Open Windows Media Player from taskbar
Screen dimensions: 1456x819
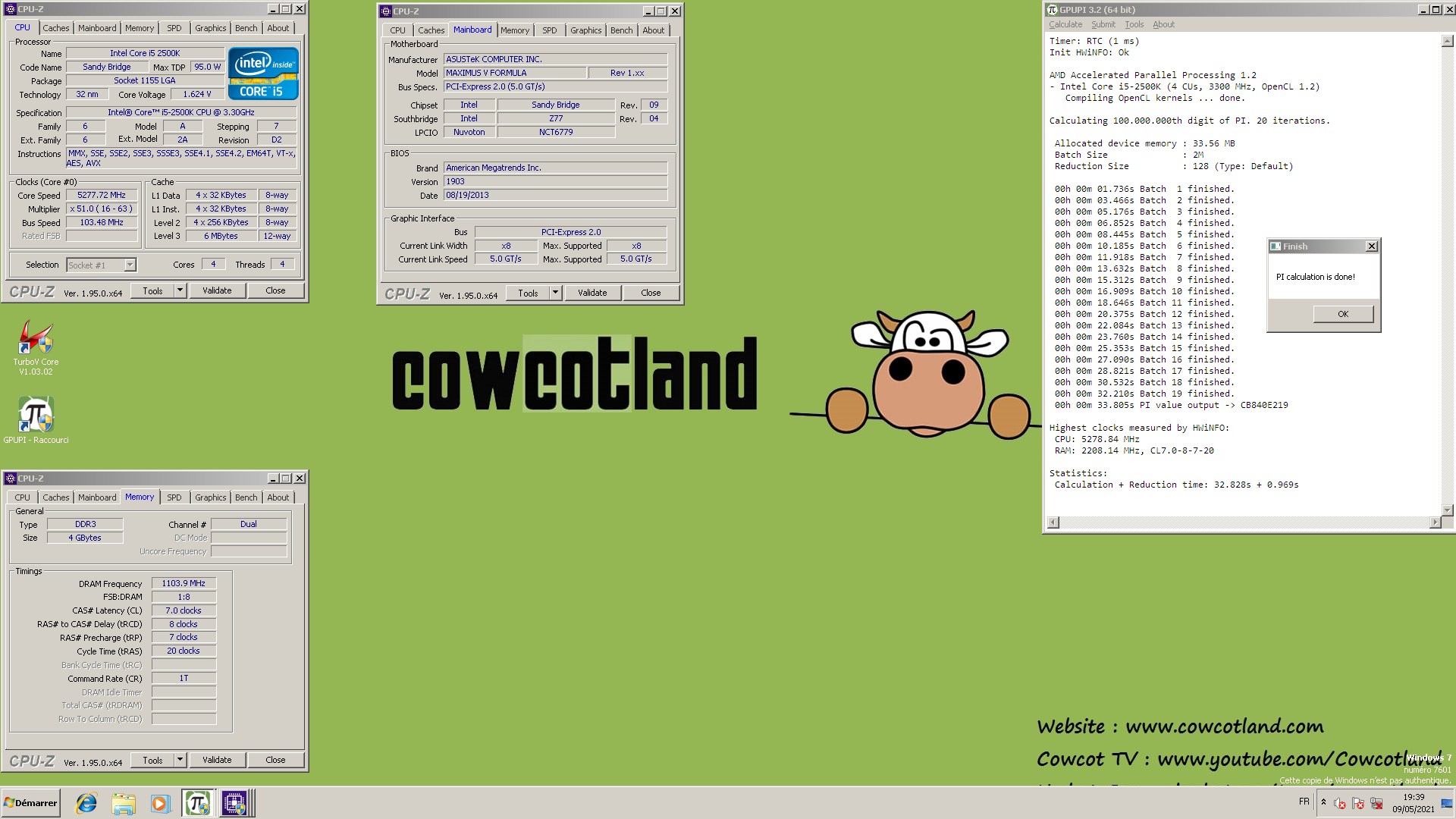[x=159, y=803]
